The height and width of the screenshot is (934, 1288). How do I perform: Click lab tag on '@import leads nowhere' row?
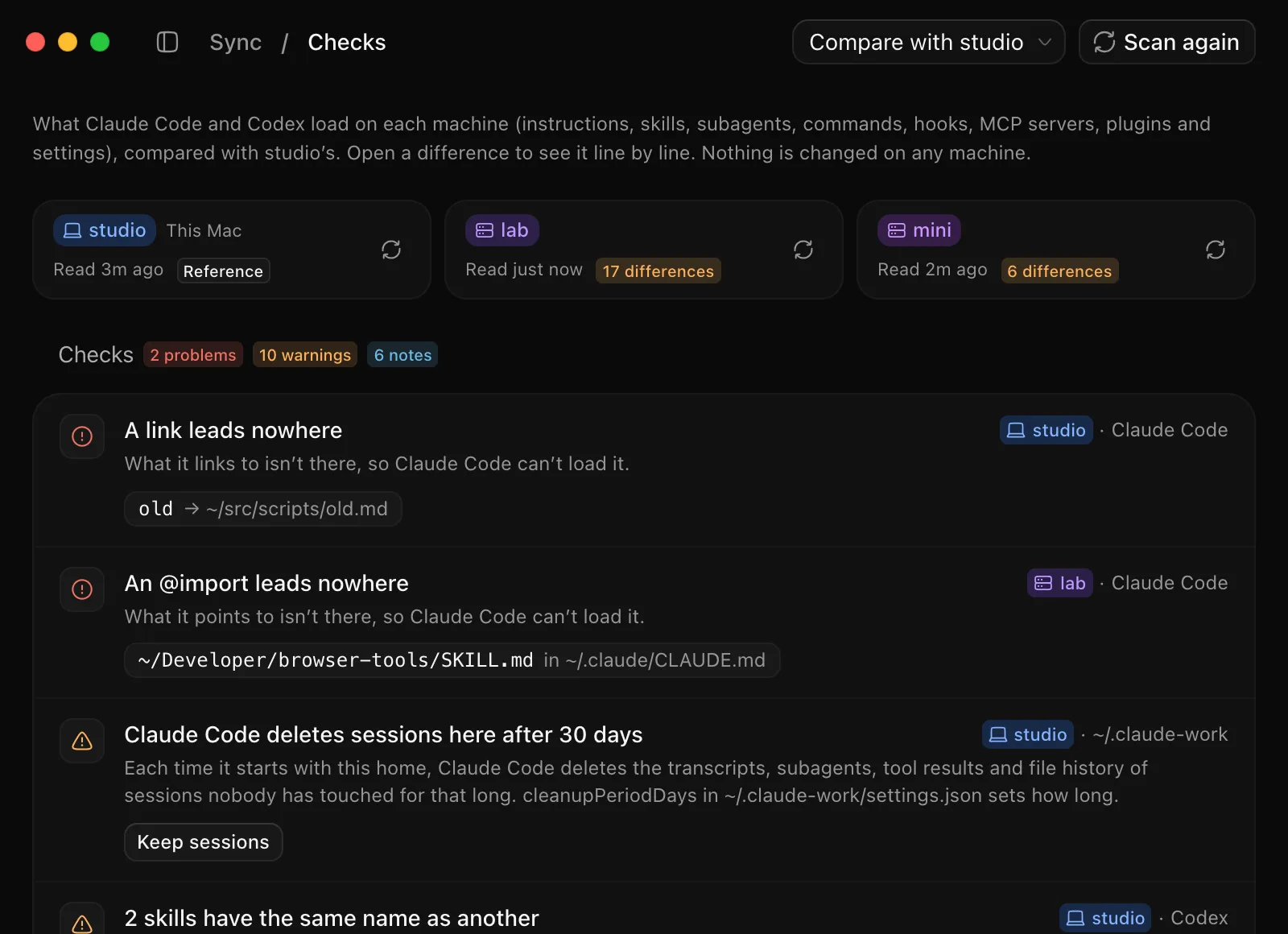[x=1060, y=583]
